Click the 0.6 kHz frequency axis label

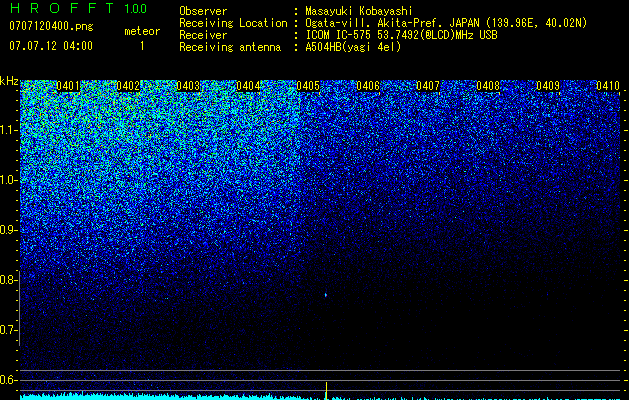[x=9, y=380]
